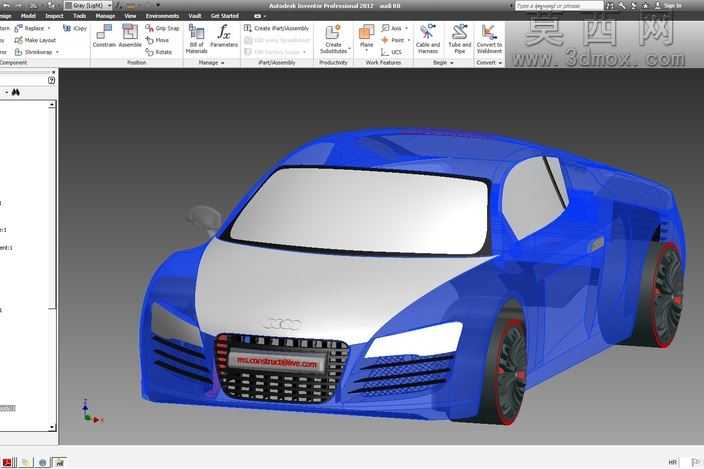Screen dimensions: 704x469
Task: Click the red Adobe taskbar icon
Action: point(7,462)
